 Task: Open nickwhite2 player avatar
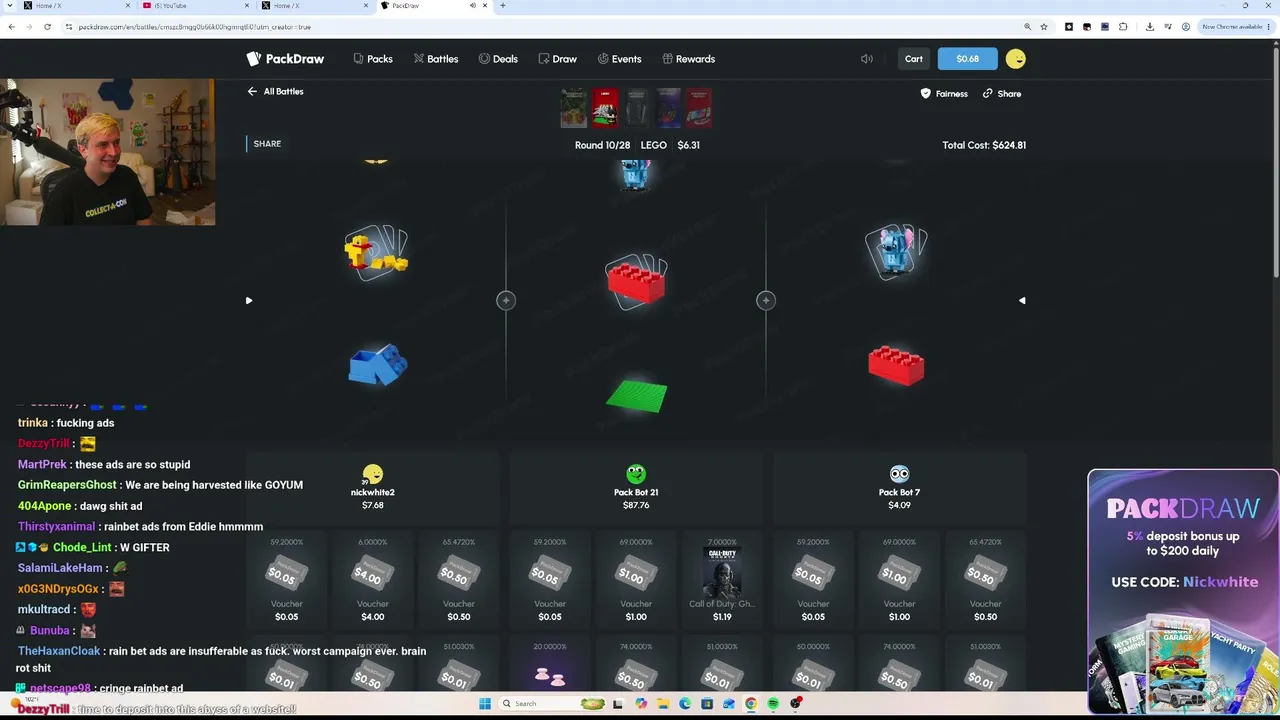(373, 474)
